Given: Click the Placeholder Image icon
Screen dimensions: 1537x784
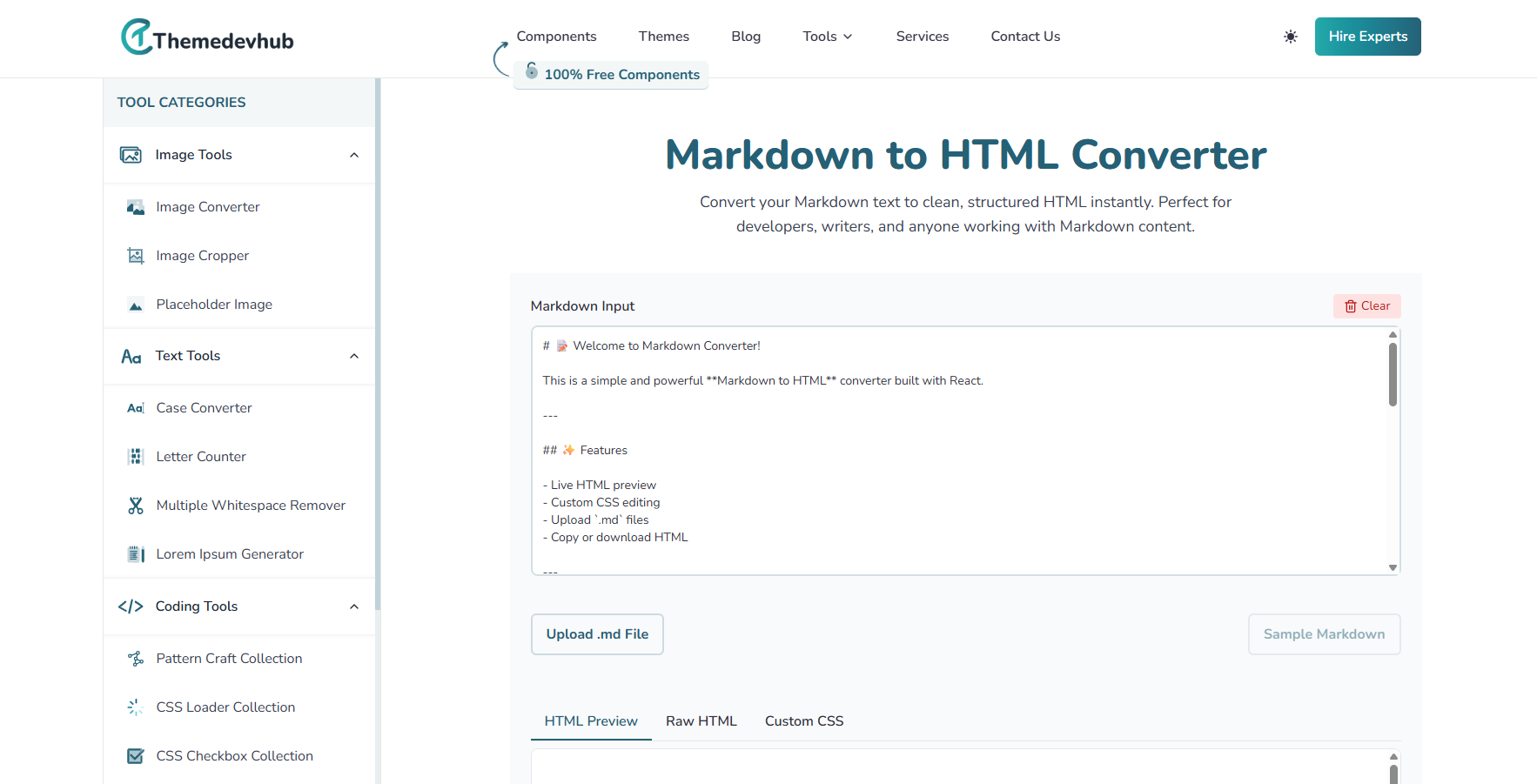Looking at the screenshot, I should pos(136,305).
